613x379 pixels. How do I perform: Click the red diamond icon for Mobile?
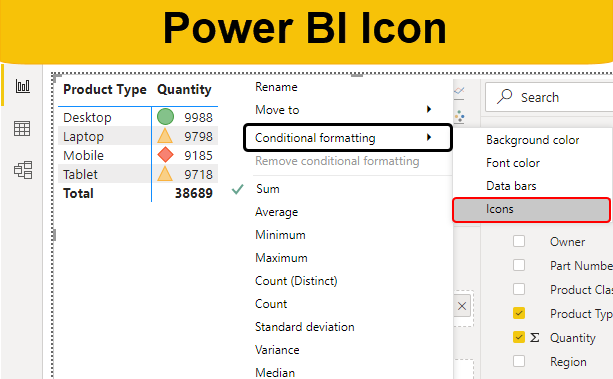pos(165,155)
